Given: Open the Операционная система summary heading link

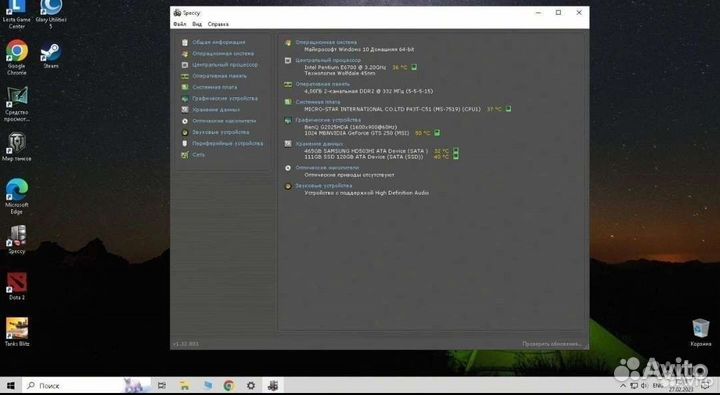Looking at the screenshot, I should [326, 42].
